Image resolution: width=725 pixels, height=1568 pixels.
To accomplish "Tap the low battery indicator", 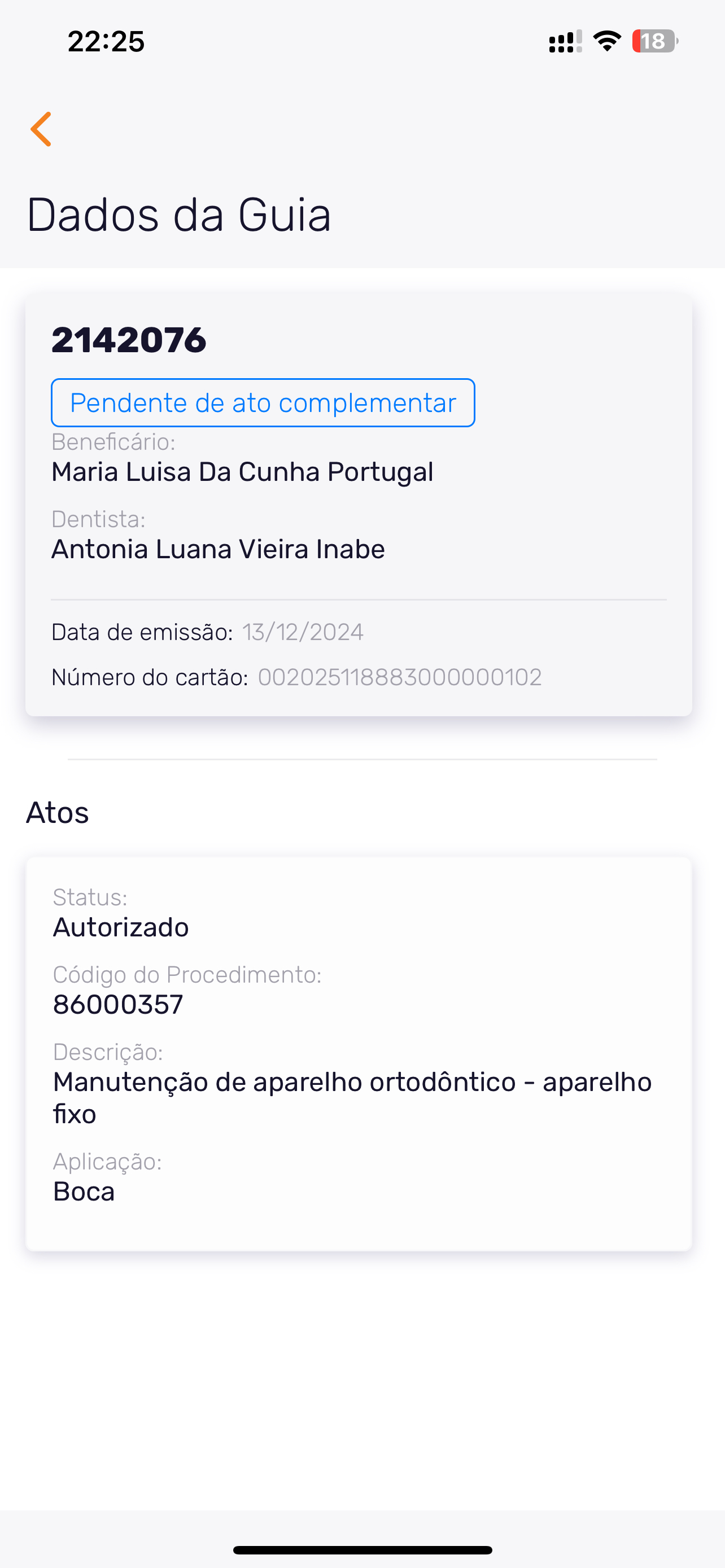I will (654, 41).
